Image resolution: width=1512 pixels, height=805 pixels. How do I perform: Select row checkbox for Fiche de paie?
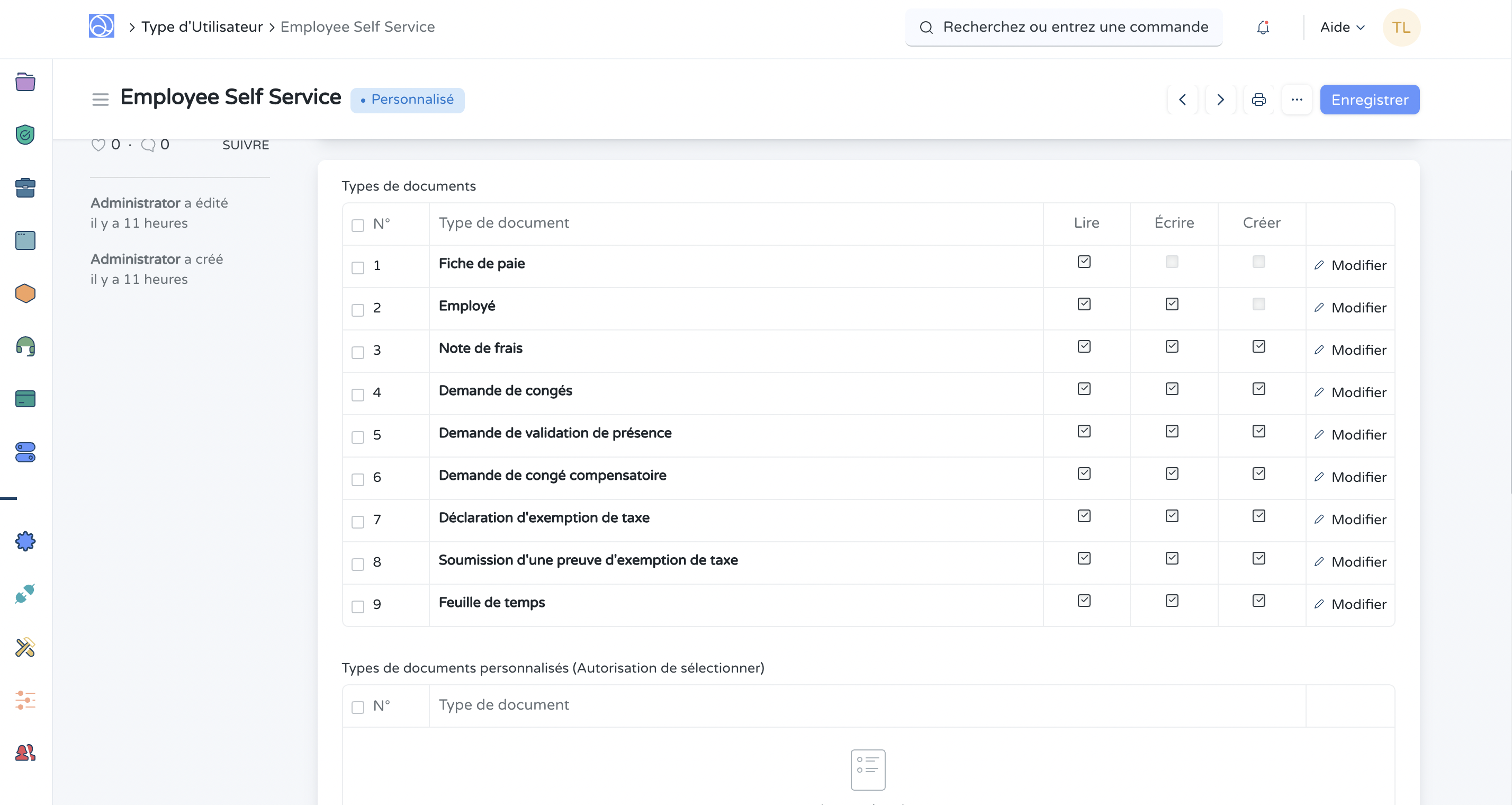pos(357,268)
